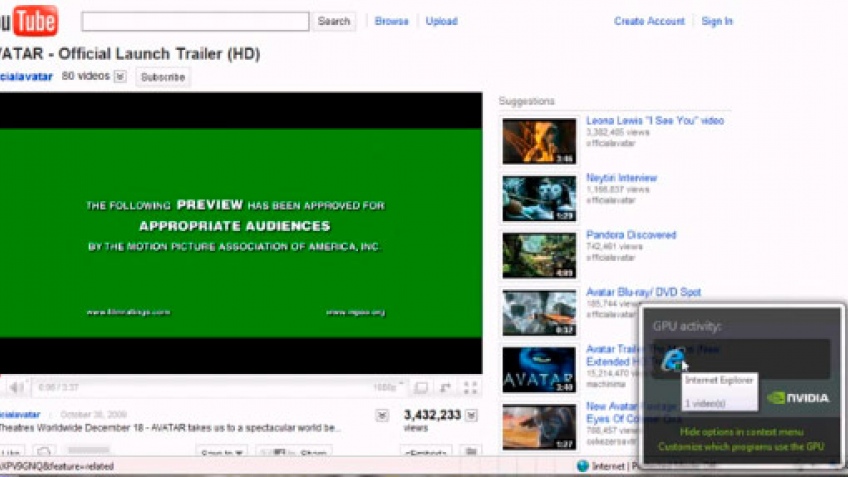Mute the video with the speaker icon
Screen dimensions: 848x477
pos(17,387)
